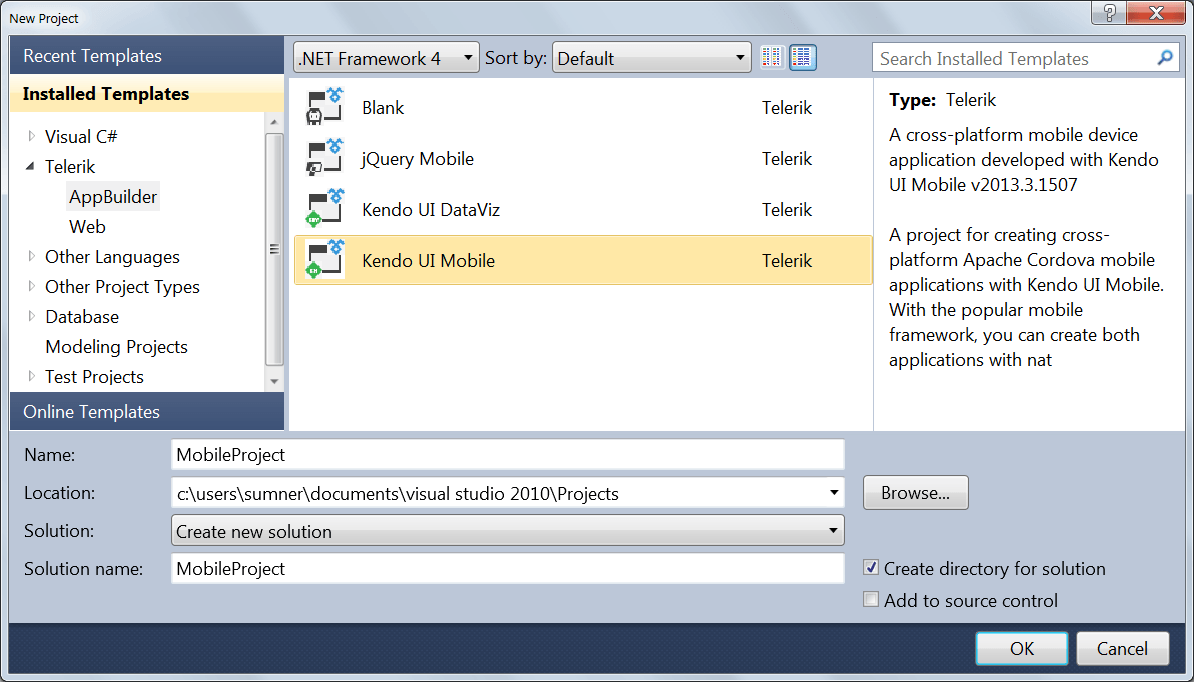Collapse the Telerik tree node

click(x=31, y=166)
